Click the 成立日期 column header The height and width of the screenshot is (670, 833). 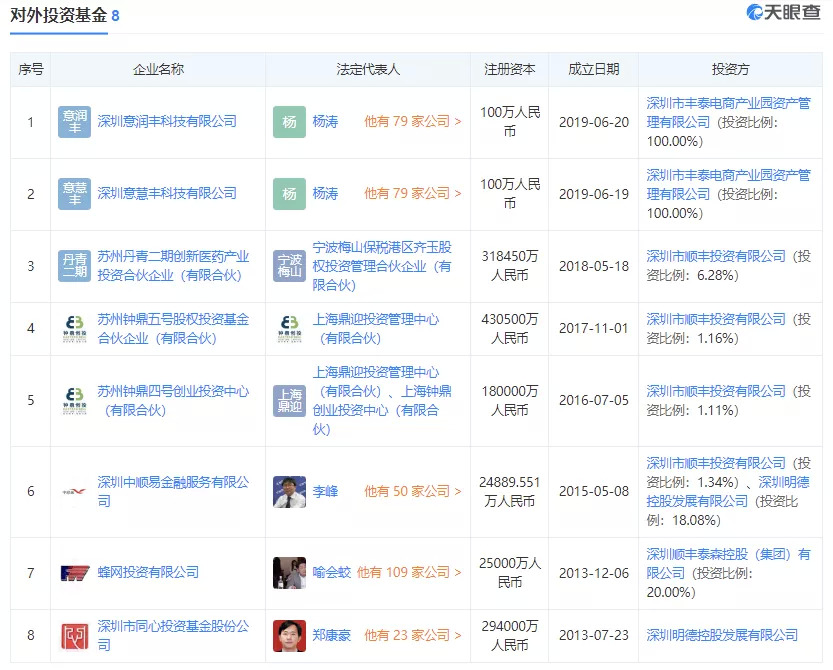point(593,69)
